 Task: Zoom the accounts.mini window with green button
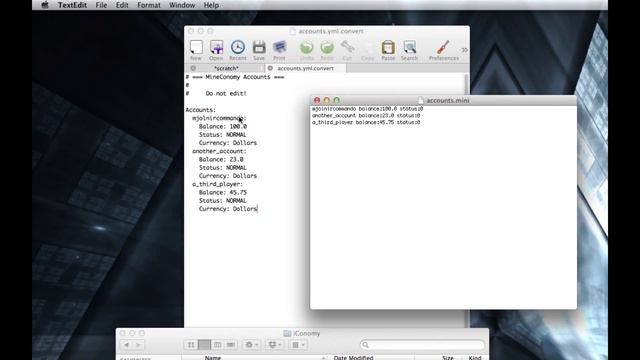click(x=336, y=100)
